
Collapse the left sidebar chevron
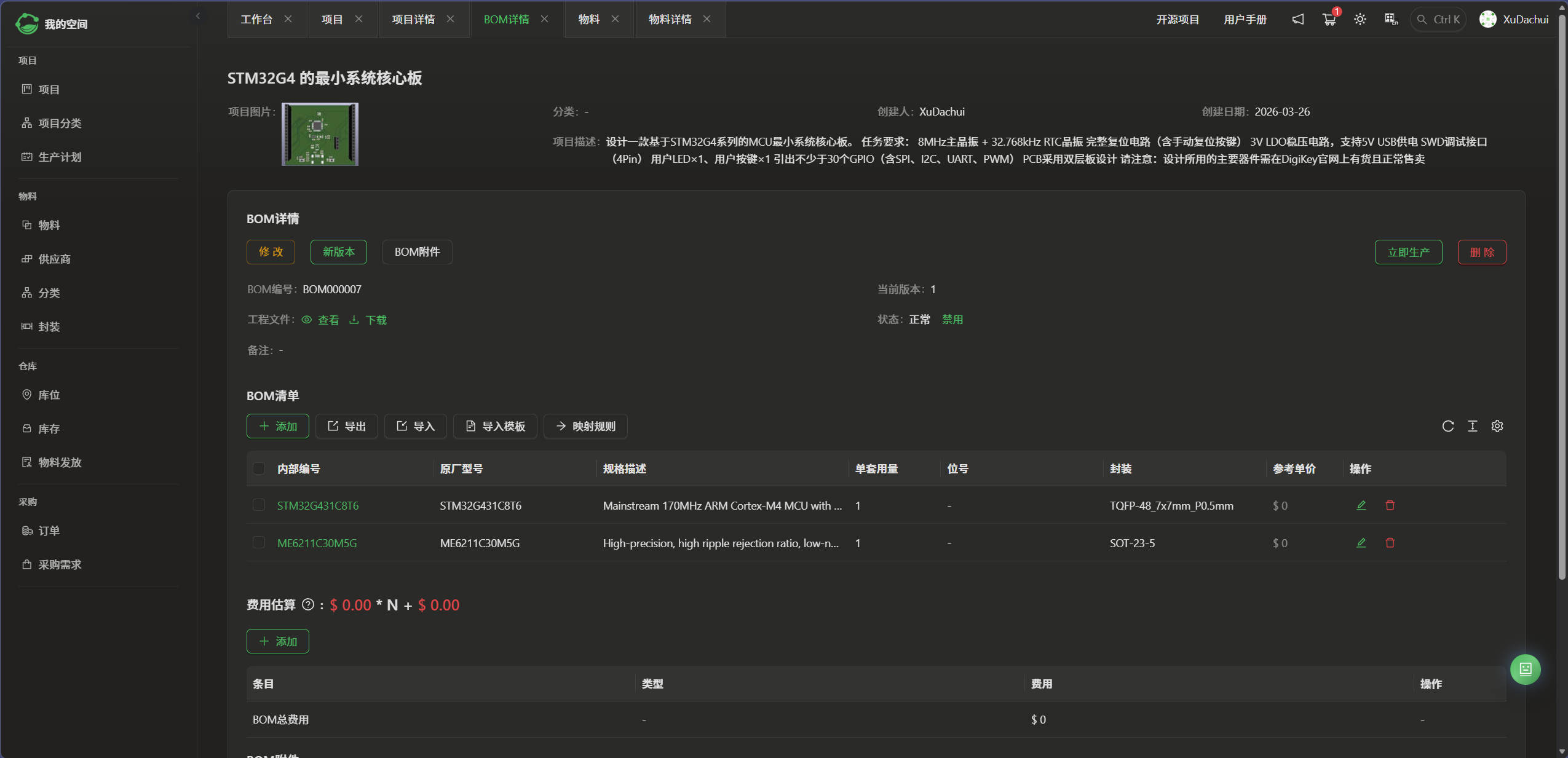[x=198, y=16]
